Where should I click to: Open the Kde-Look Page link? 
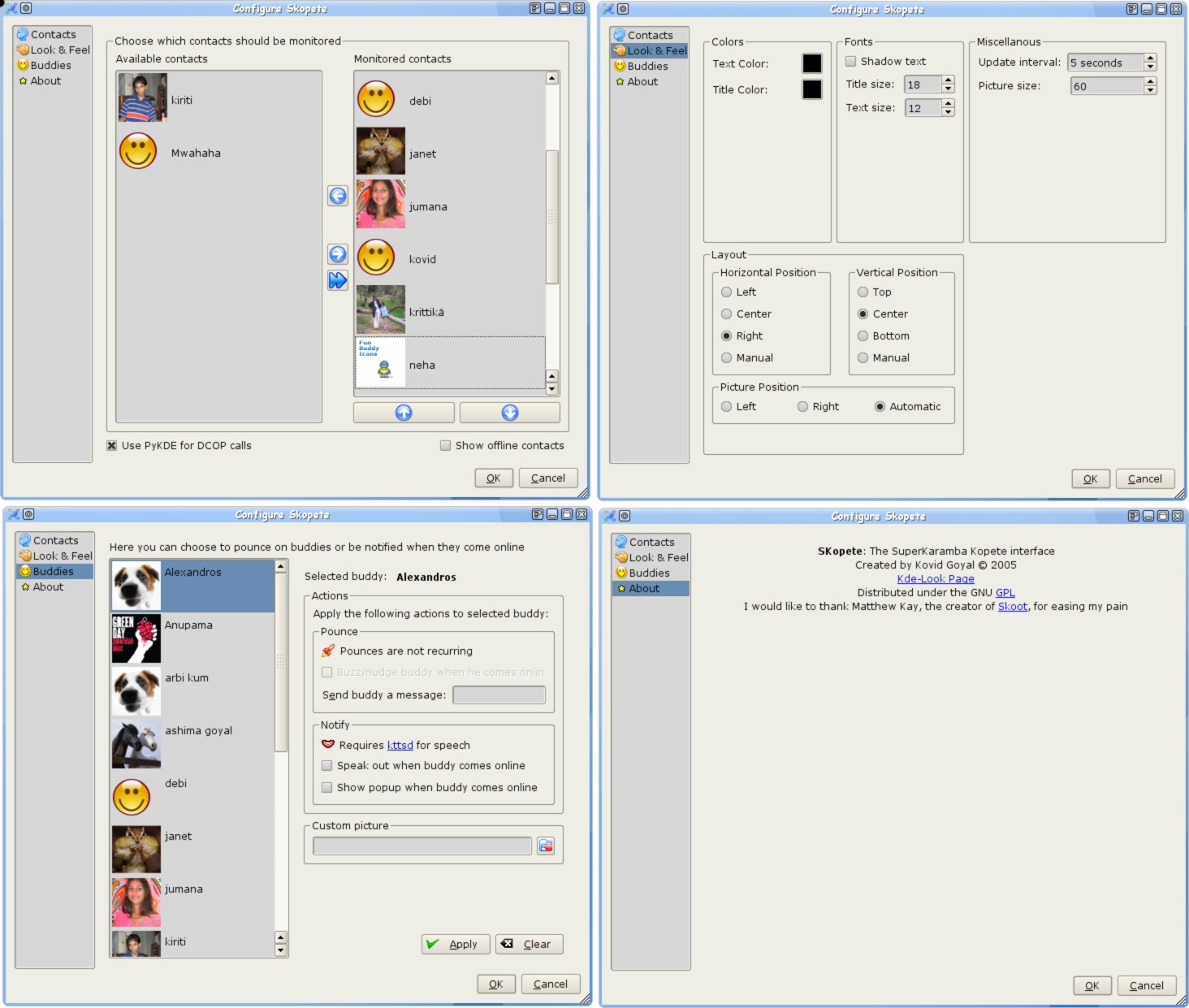pyautogui.click(x=936, y=578)
